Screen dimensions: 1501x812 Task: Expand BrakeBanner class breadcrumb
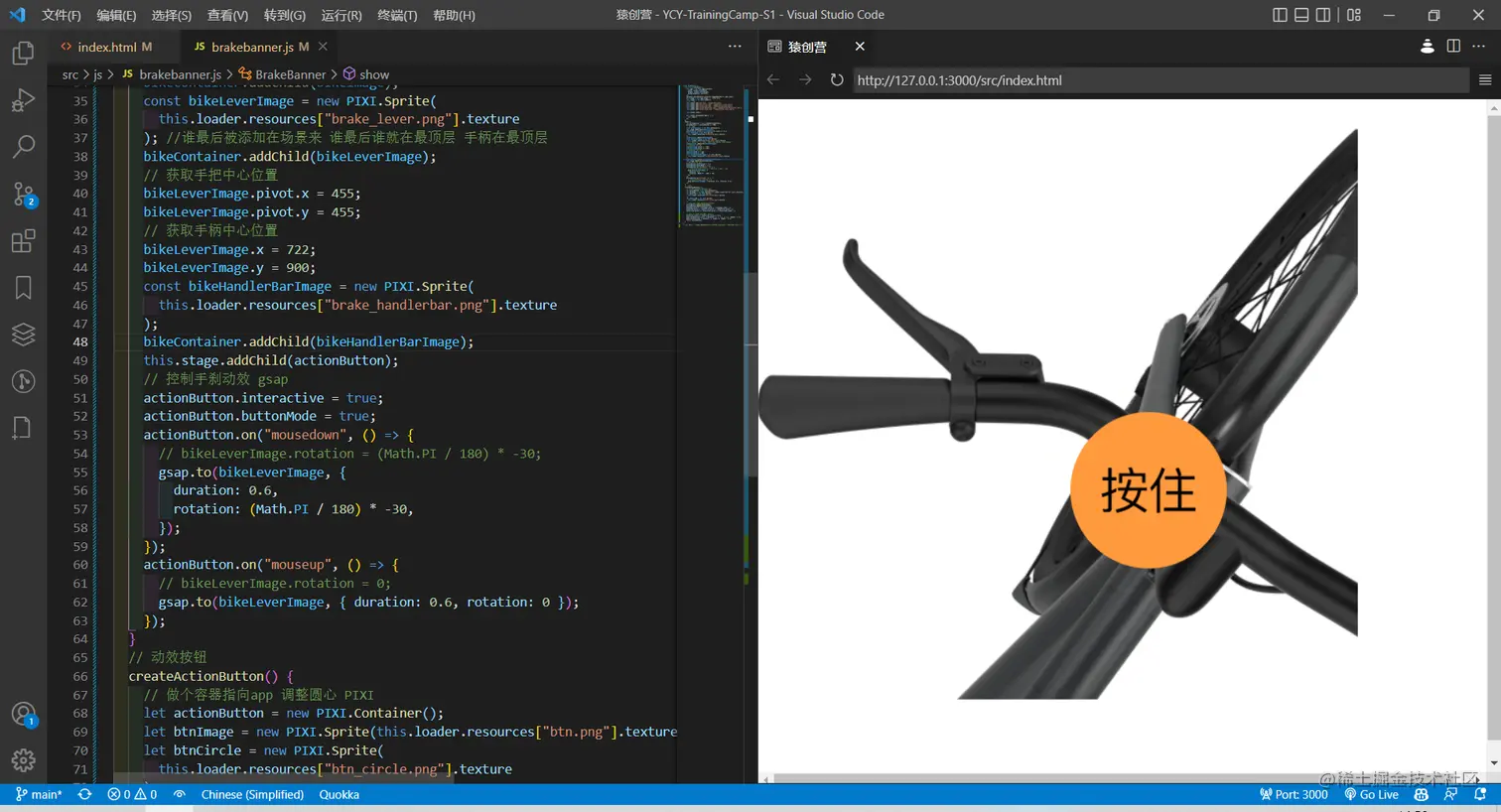point(282,74)
